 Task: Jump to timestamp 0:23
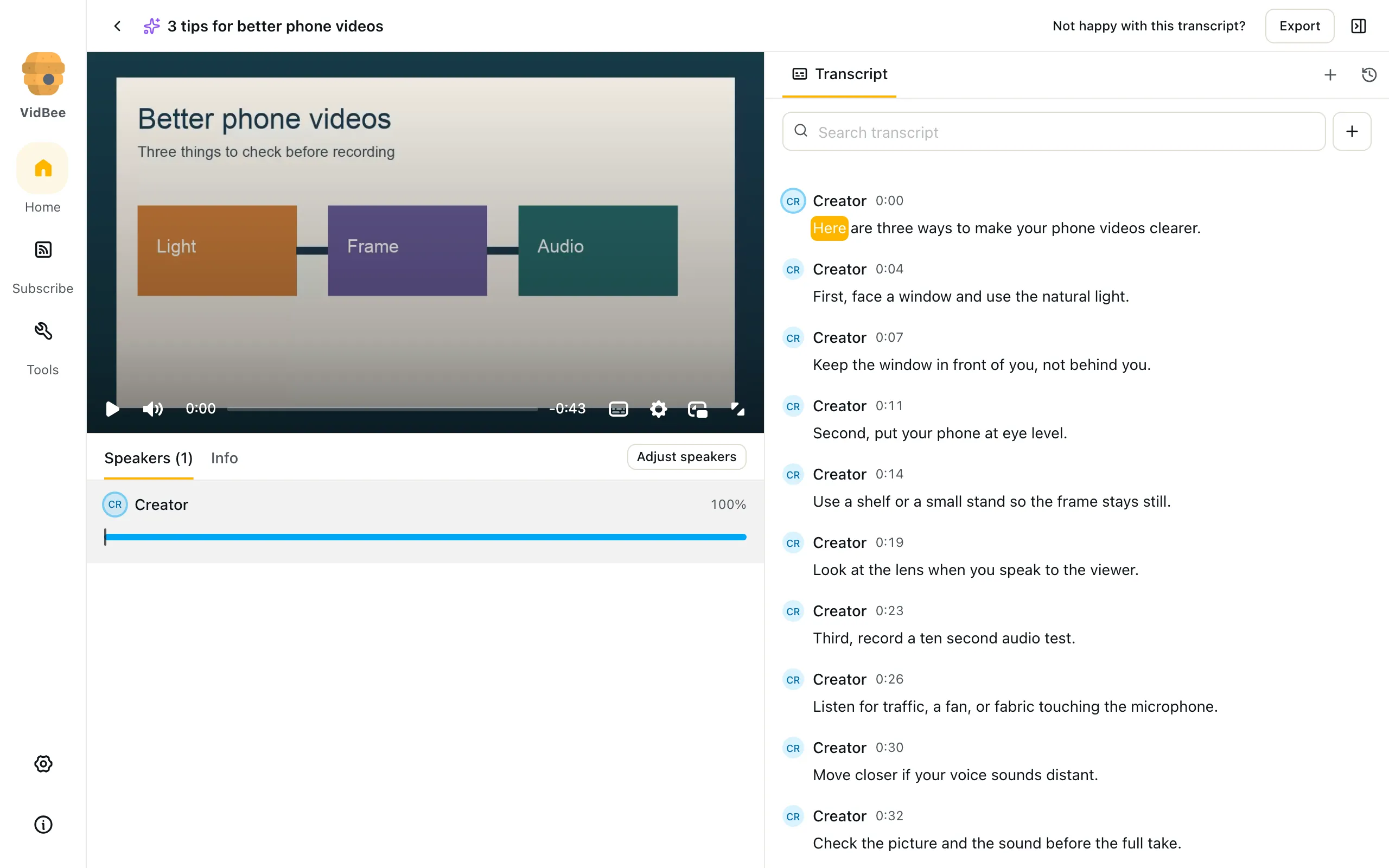[889, 611]
